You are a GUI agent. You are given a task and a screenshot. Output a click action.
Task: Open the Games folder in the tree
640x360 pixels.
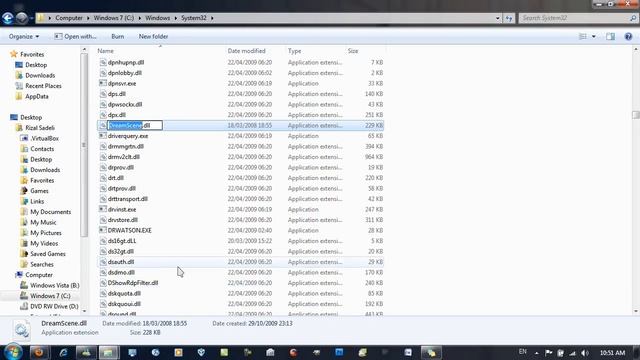coord(39,191)
